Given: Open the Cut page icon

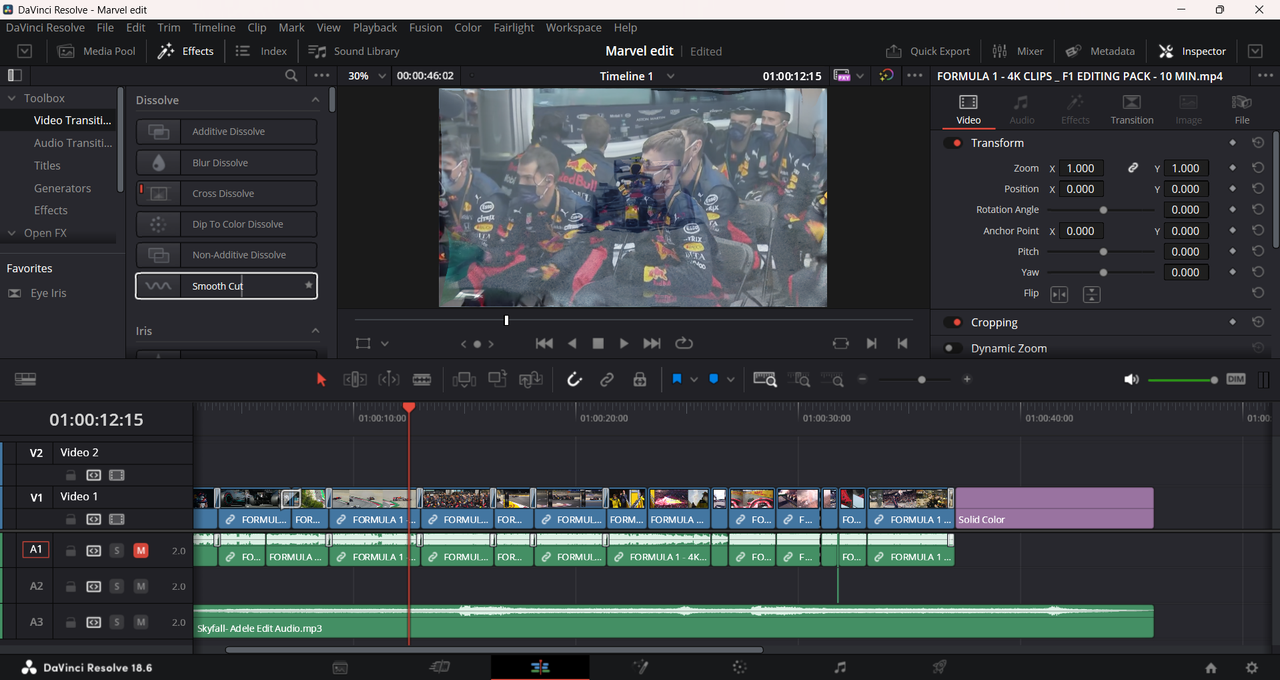Looking at the screenshot, I should (440, 667).
